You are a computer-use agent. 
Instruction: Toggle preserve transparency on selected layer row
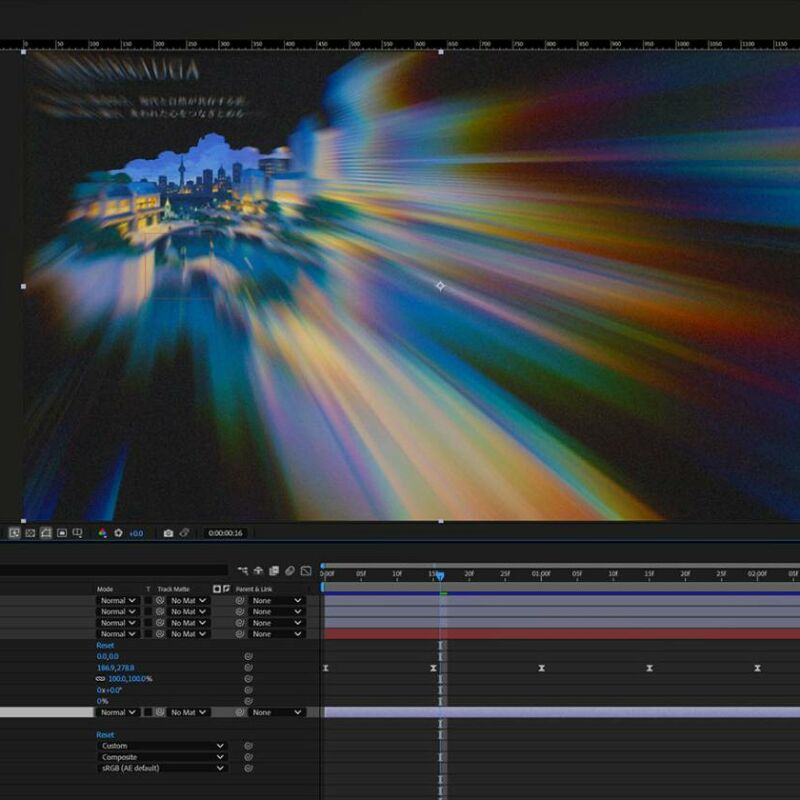(x=148, y=712)
